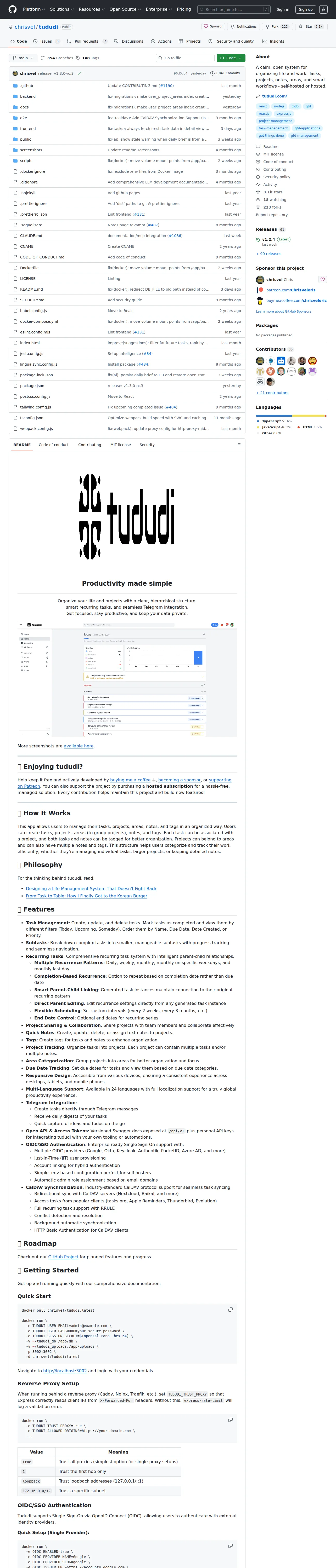Click the Sign up button
Viewport: 336px width, 1568px height.
(x=305, y=9)
